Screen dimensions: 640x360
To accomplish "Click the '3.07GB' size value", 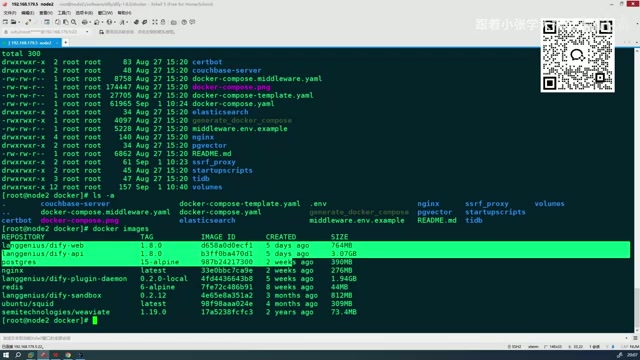I will click(344, 253).
